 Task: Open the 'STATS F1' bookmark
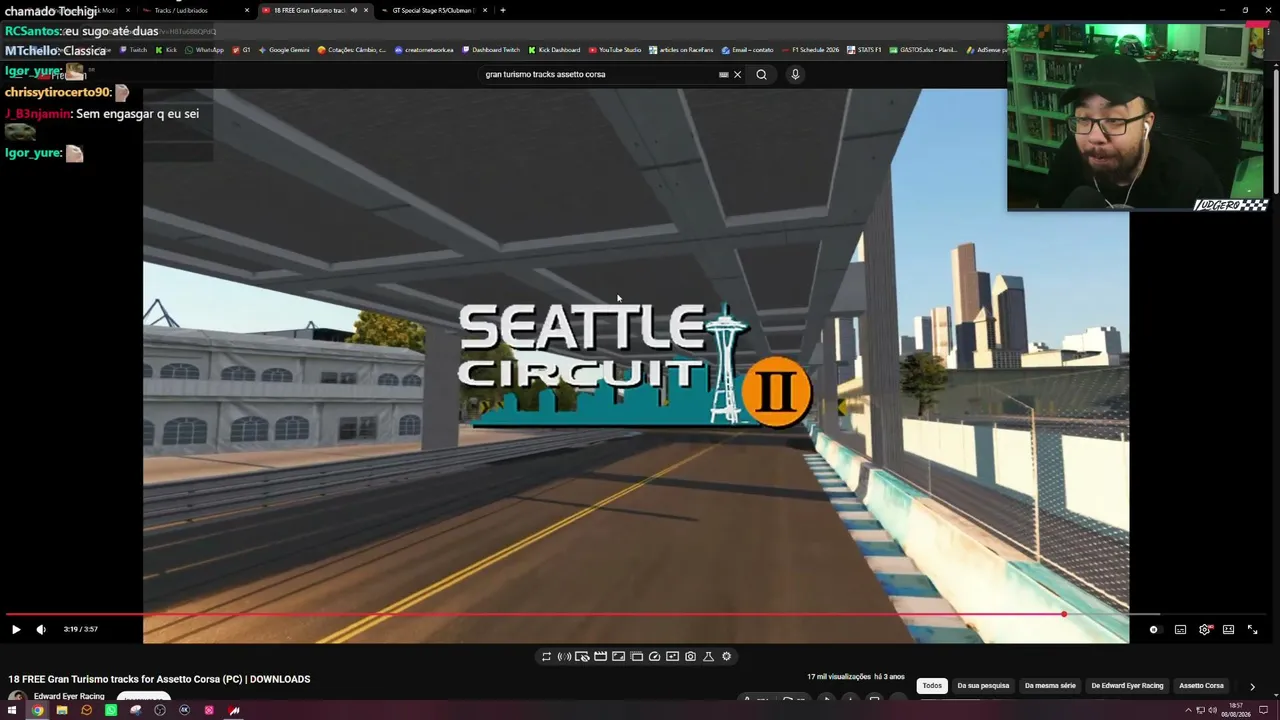pyautogui.click(x=863, y=50)
